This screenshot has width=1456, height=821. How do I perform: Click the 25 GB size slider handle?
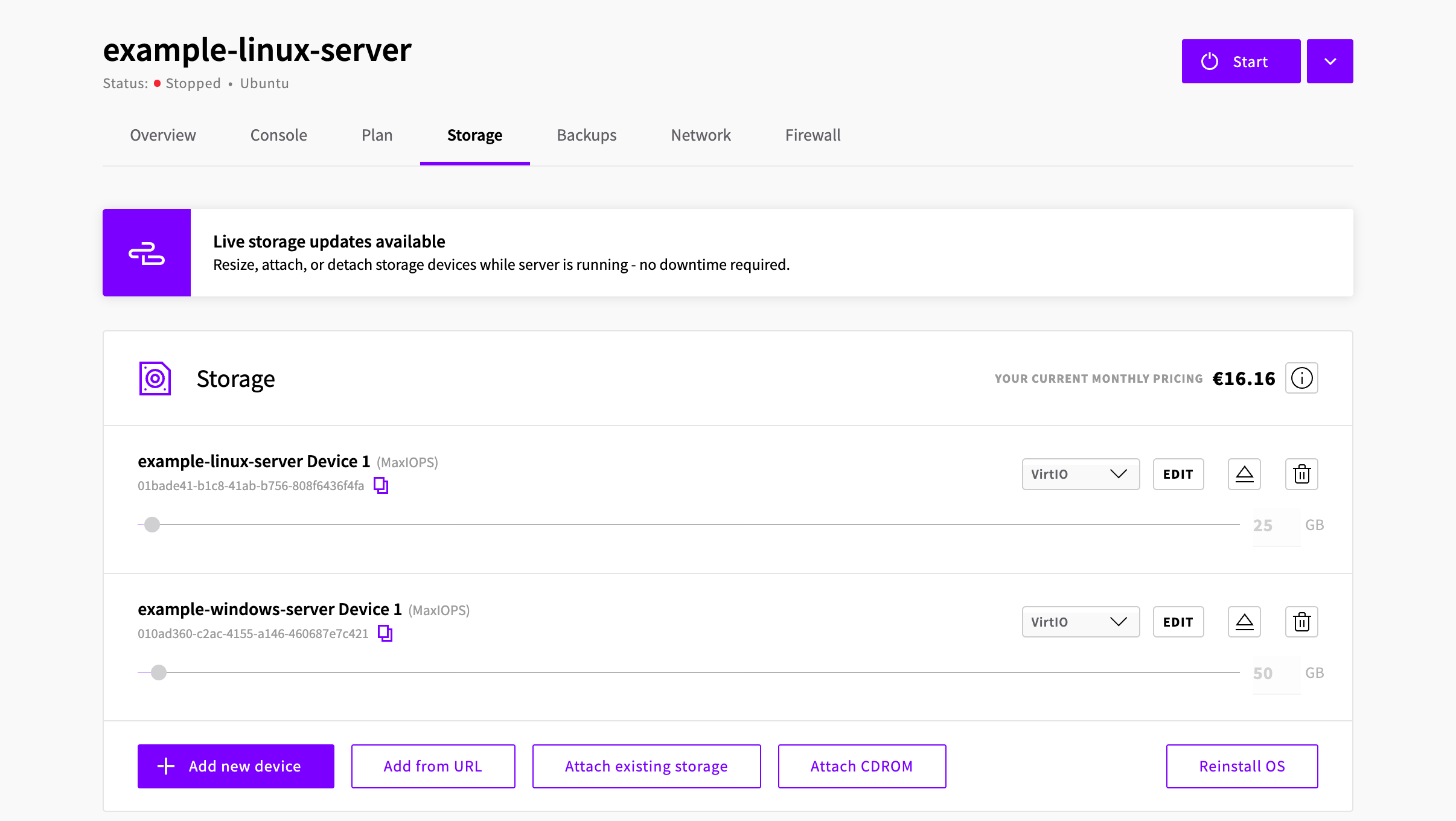[152, 525]
